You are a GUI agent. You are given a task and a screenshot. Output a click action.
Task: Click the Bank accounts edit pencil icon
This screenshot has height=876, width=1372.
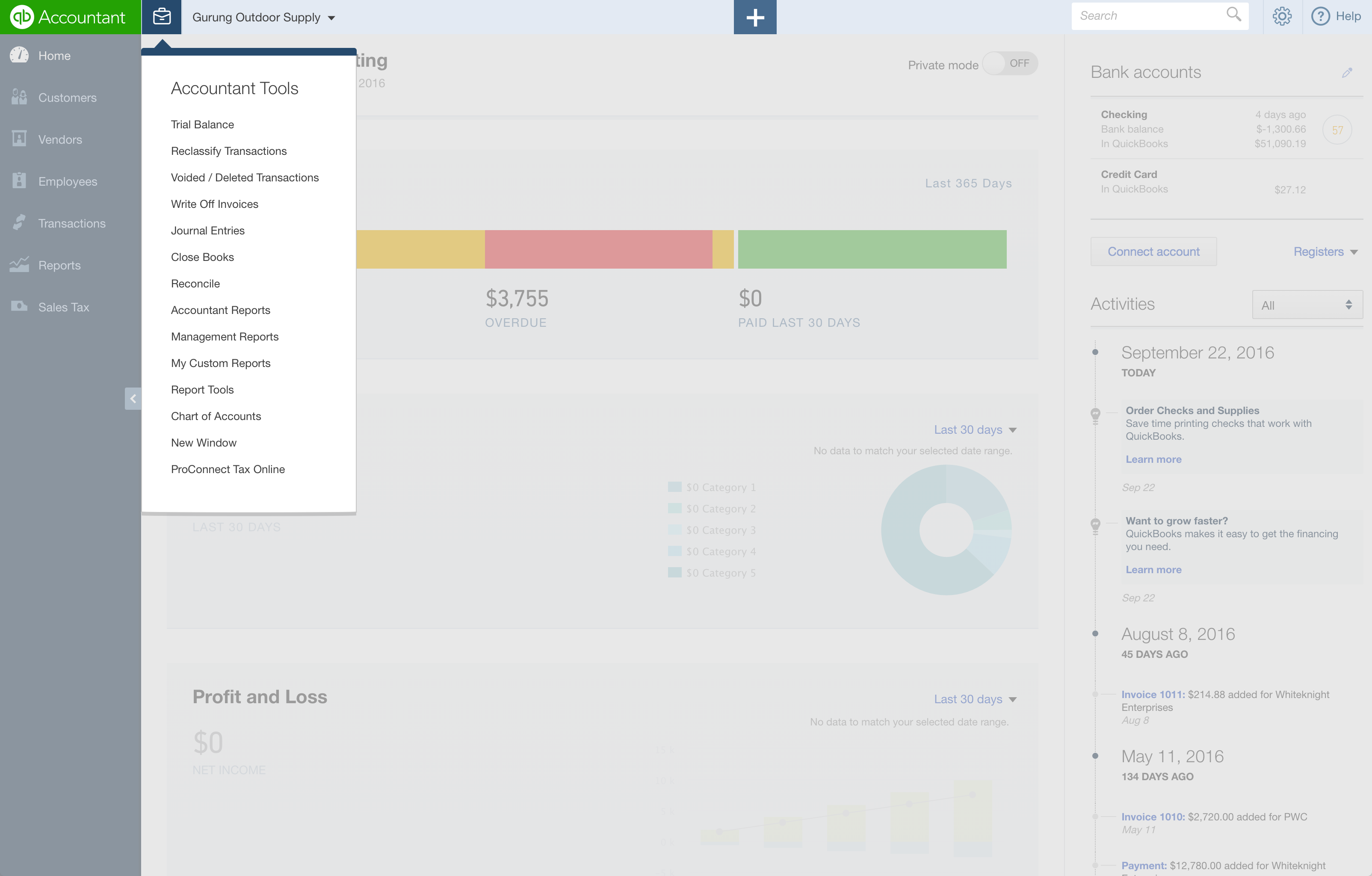click(1346, 73)
